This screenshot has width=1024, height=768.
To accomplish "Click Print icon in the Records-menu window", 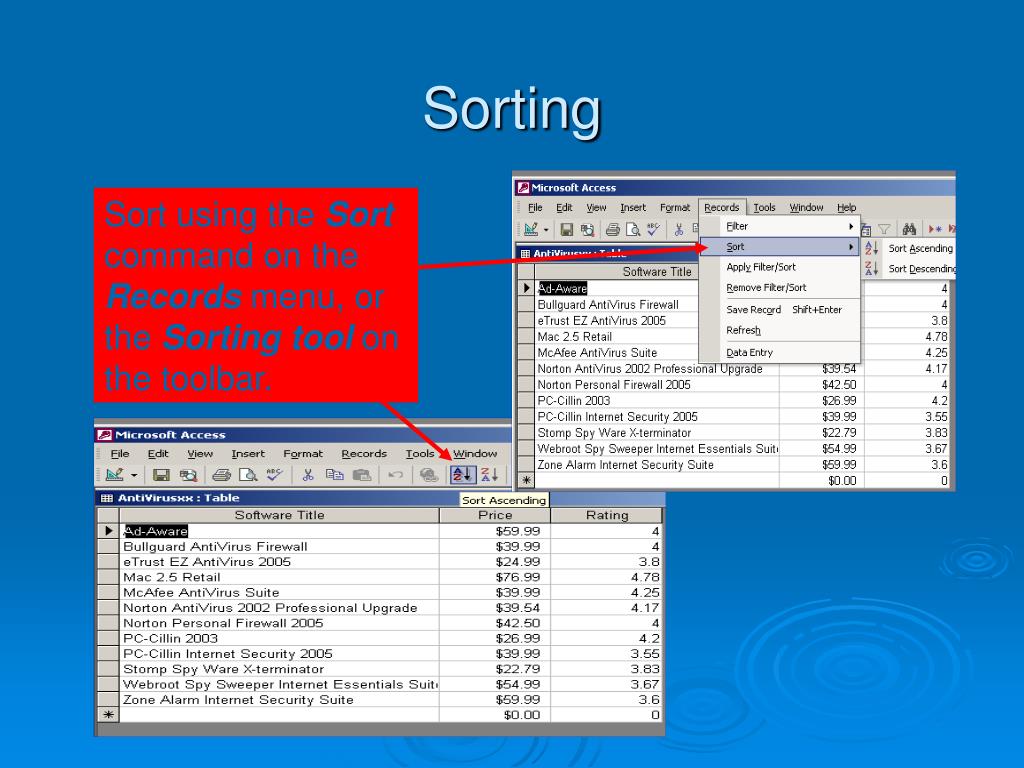I will (613, 229).
